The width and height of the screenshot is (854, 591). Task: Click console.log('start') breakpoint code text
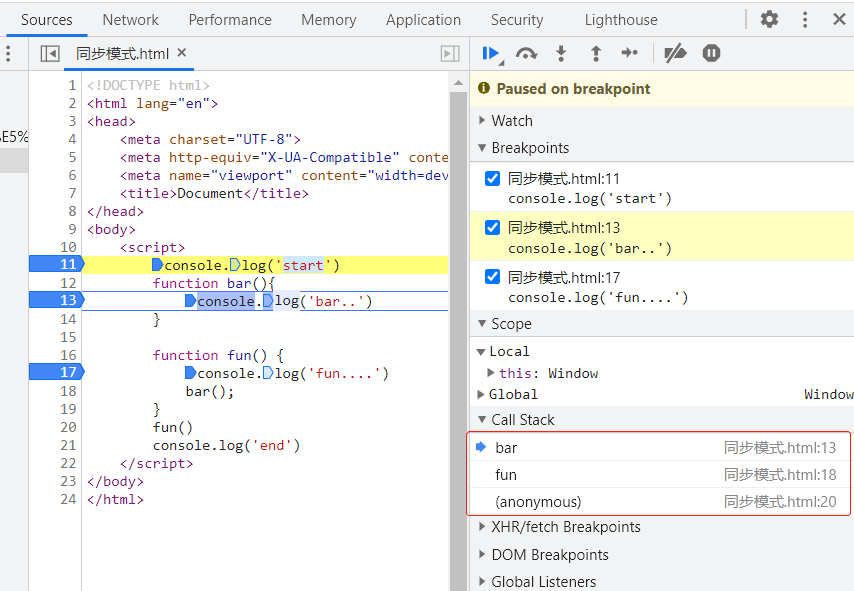point(590,198)
